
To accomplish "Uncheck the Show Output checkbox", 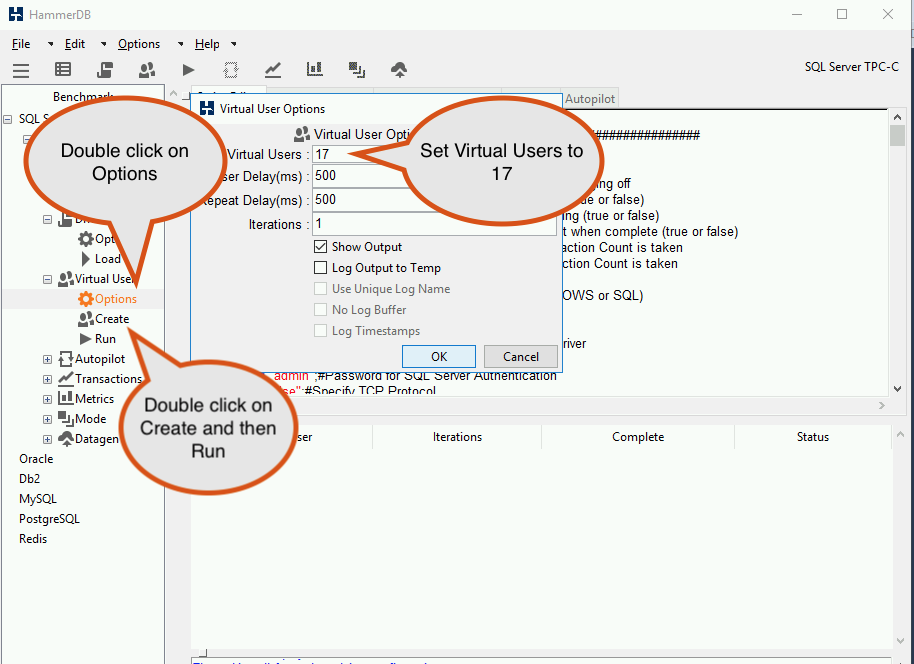I will 321,247.
